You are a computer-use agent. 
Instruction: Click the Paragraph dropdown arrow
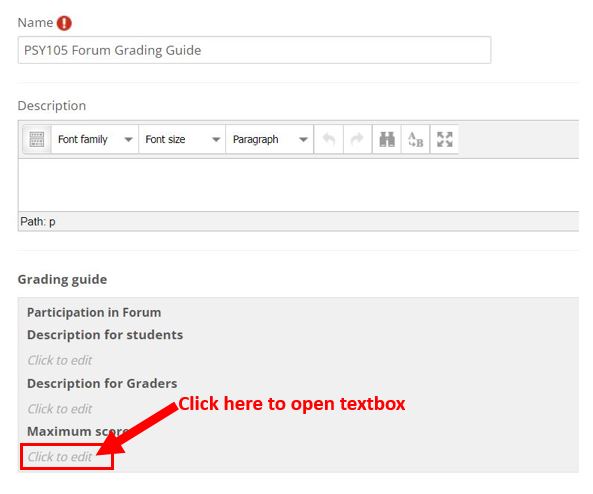(303, 140)
